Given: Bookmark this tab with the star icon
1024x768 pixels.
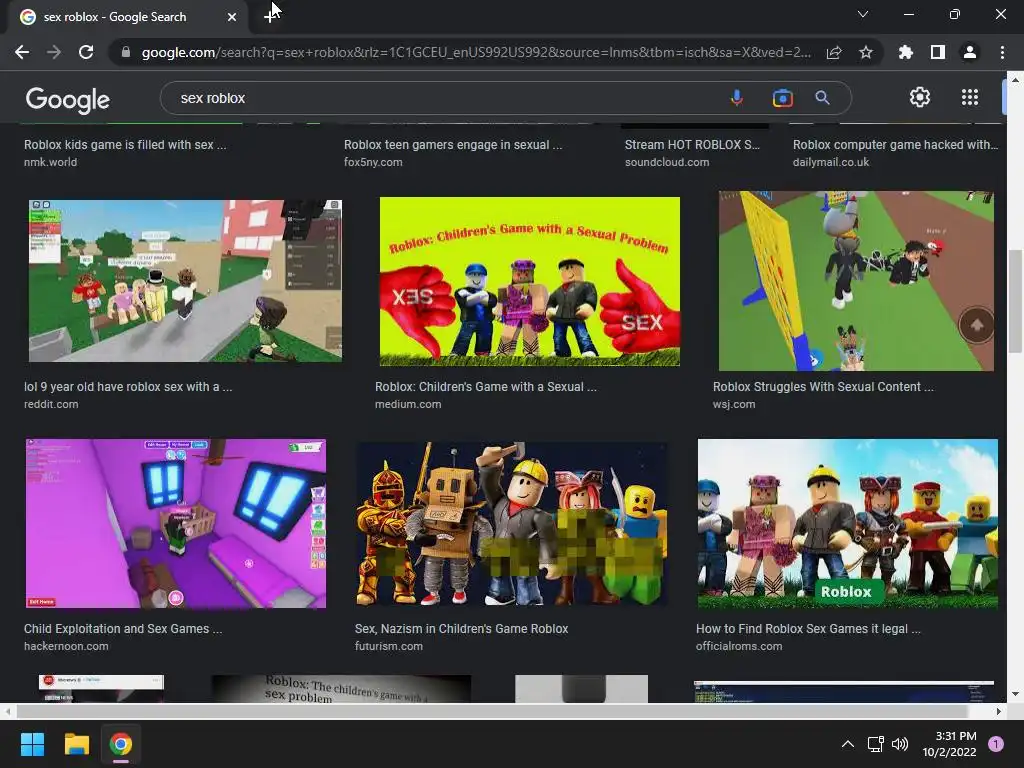Looking at the screenshot, I should click(x=866, y=52).
